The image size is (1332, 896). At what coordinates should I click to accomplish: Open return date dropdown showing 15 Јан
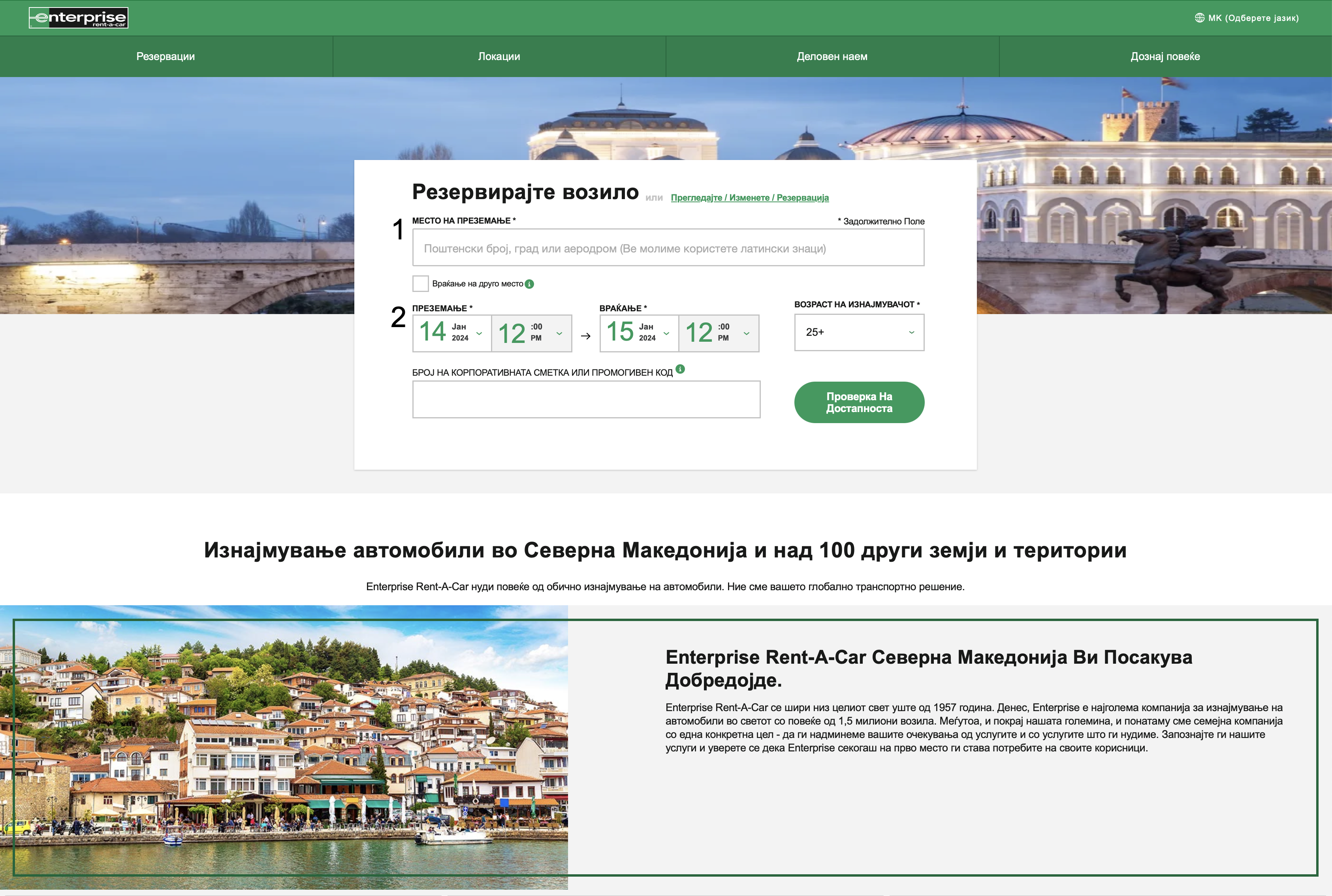(639, 333)
